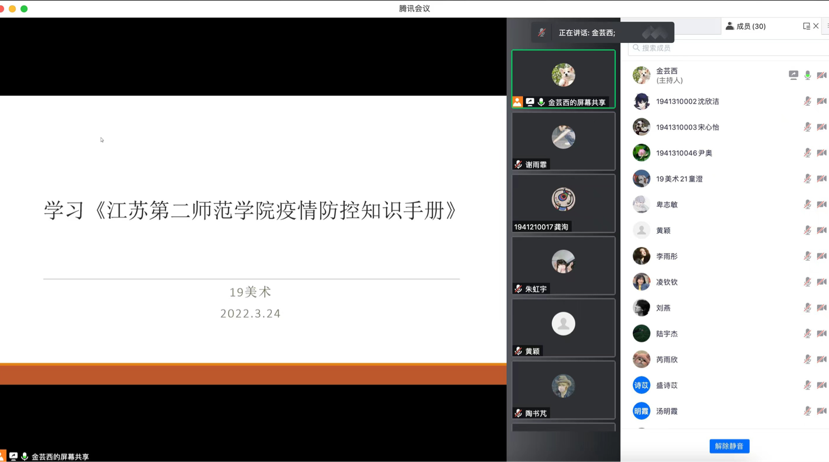The image size is (829, 462).
Task: Click 金芸西's green microphone icon in member list
Action: (x=808, y=75)
